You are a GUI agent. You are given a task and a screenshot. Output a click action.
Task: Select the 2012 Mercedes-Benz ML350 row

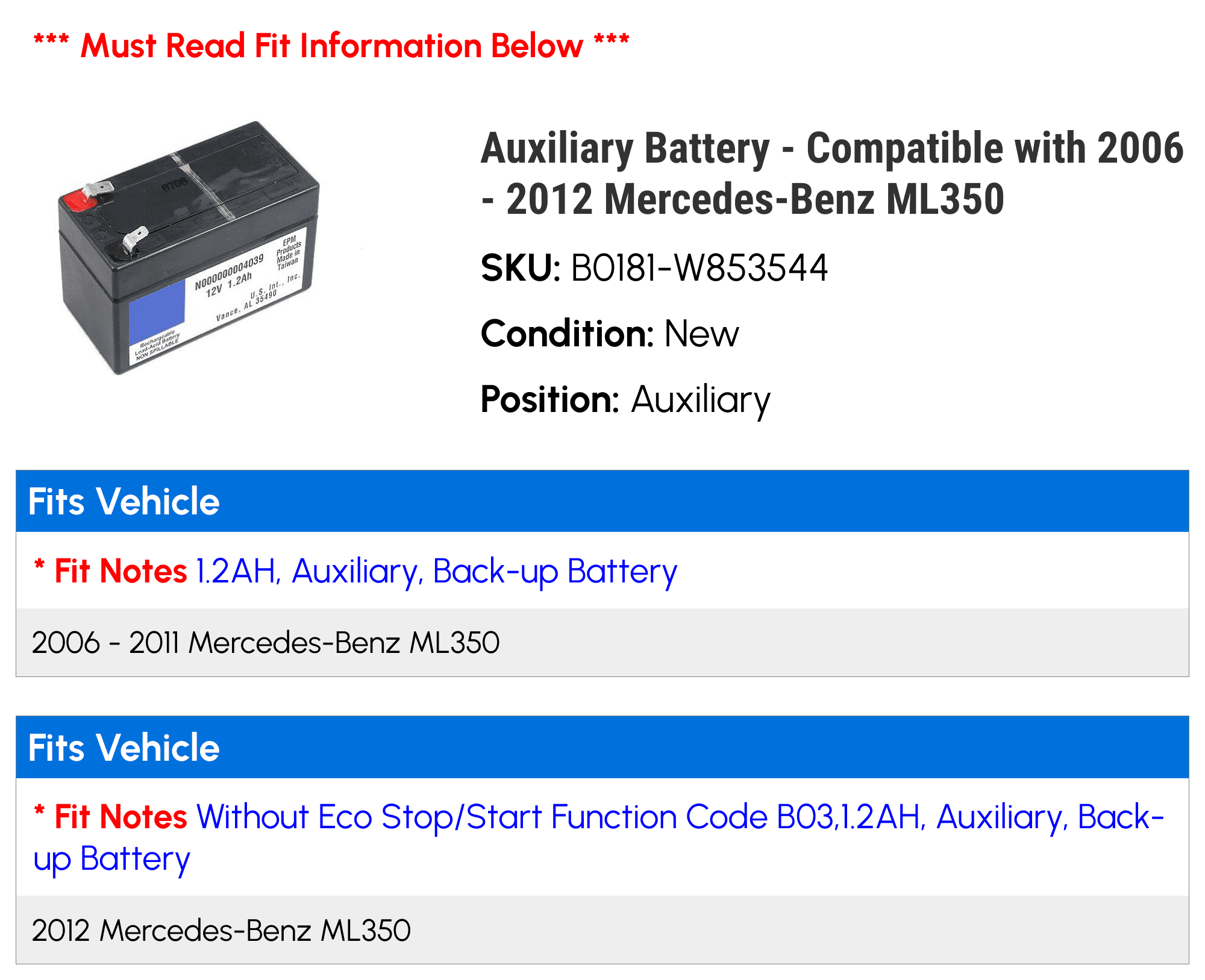602,930
